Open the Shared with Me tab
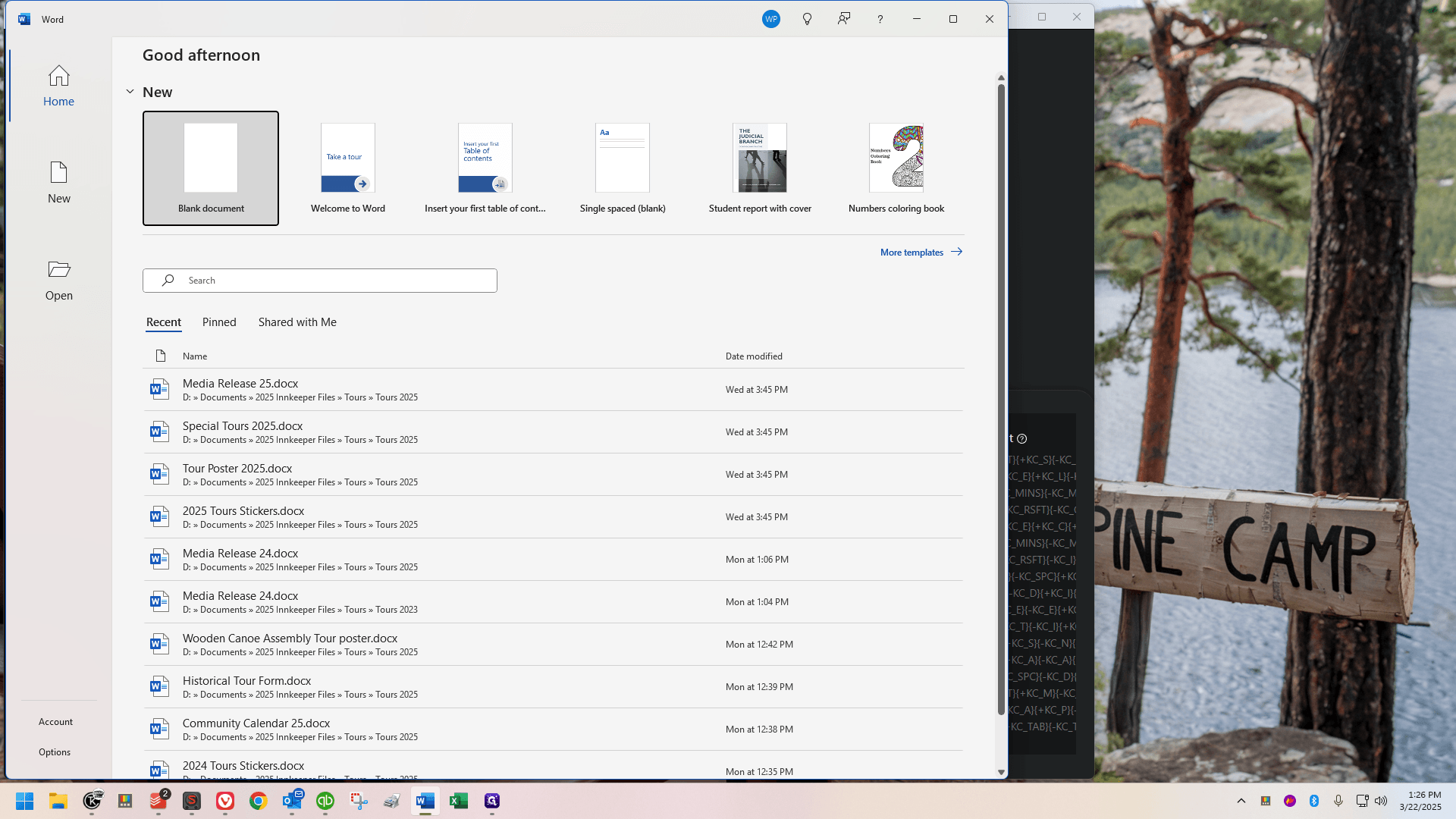Screen dimensions: 1456x819 (297, 322)
